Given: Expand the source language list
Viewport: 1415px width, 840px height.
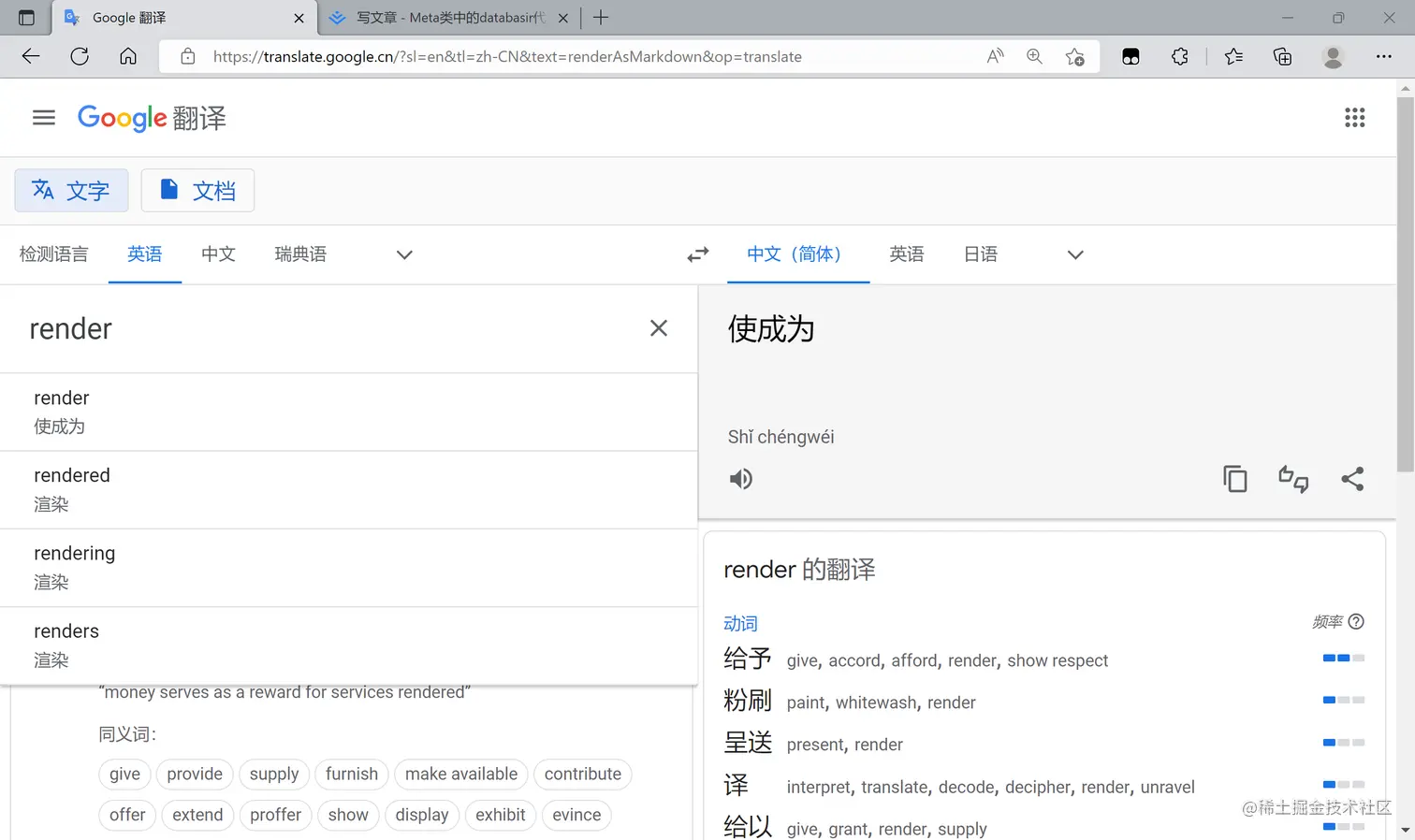Looking at the screenshot, I should [404, 254].
